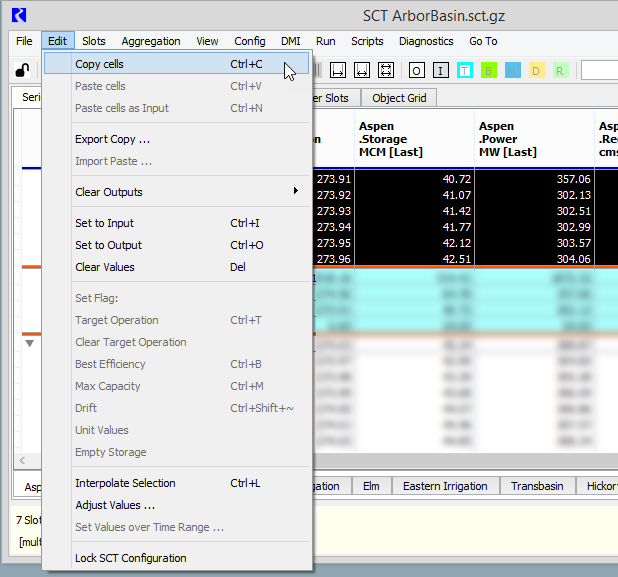The width and height of the screenshot is (618, 577).
Task: Click the yellow D flag button
Action: coord(536,70)
